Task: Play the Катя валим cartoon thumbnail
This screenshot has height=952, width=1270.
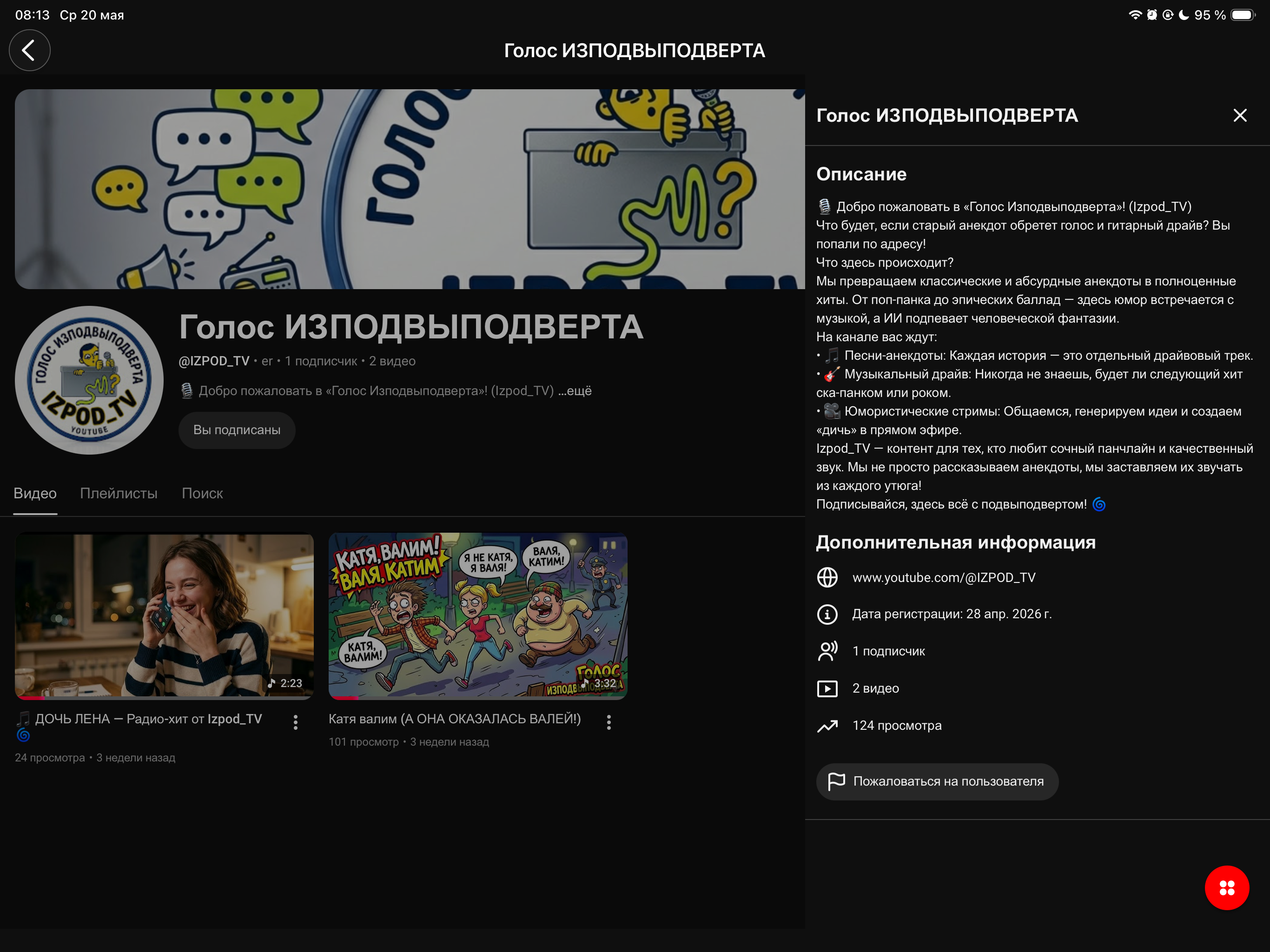Action: [x=478, y=615]
